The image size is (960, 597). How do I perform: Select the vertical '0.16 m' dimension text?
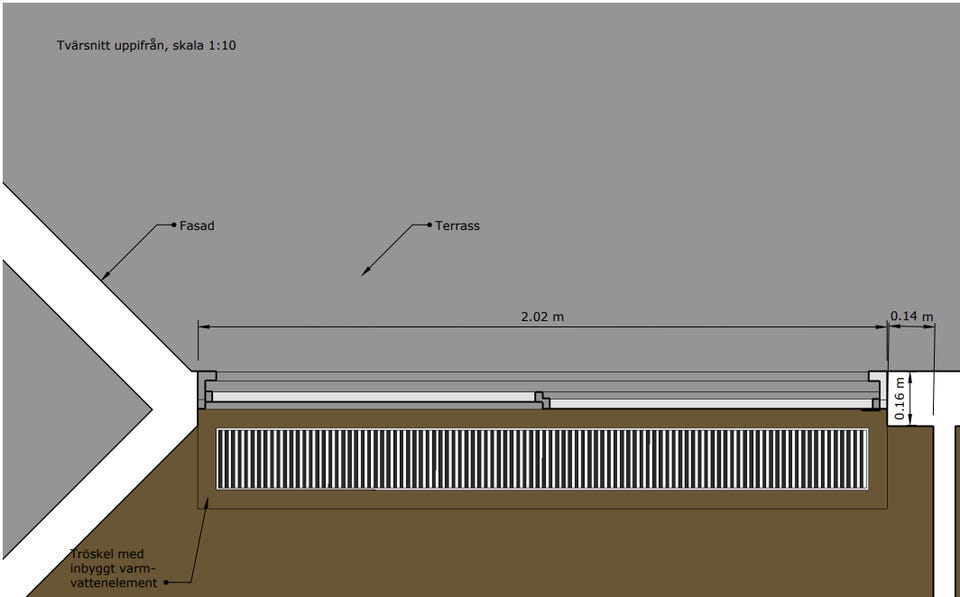coord(900,398)
